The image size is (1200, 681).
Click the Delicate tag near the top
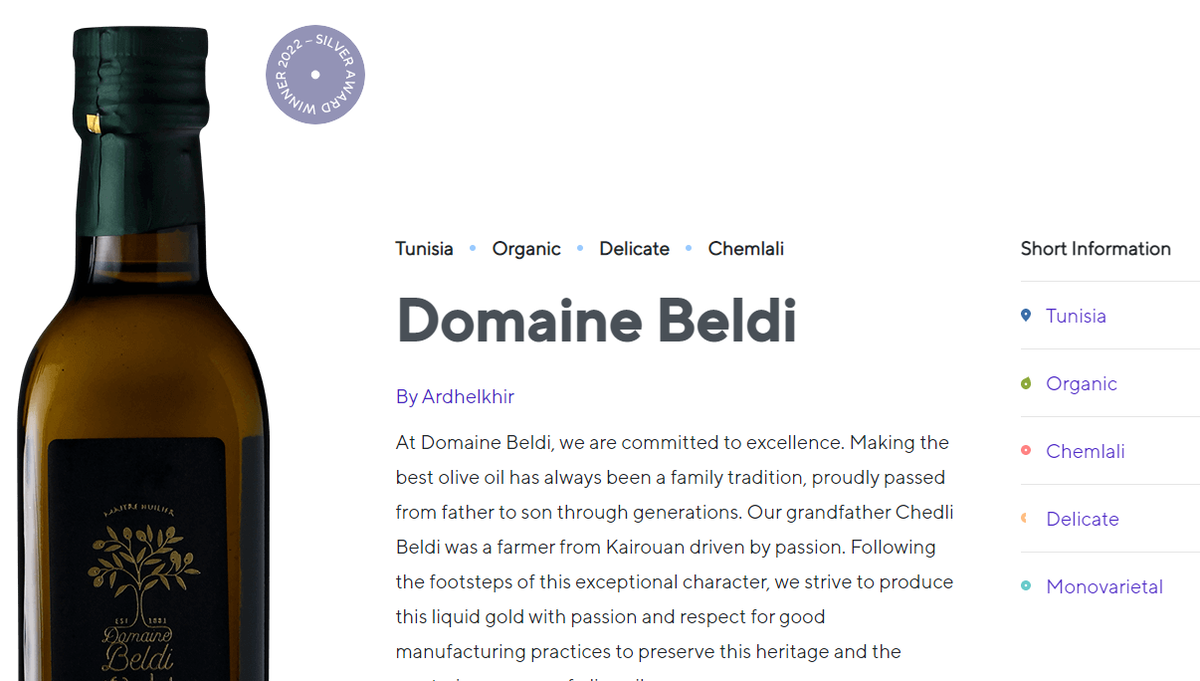point(634,248)
